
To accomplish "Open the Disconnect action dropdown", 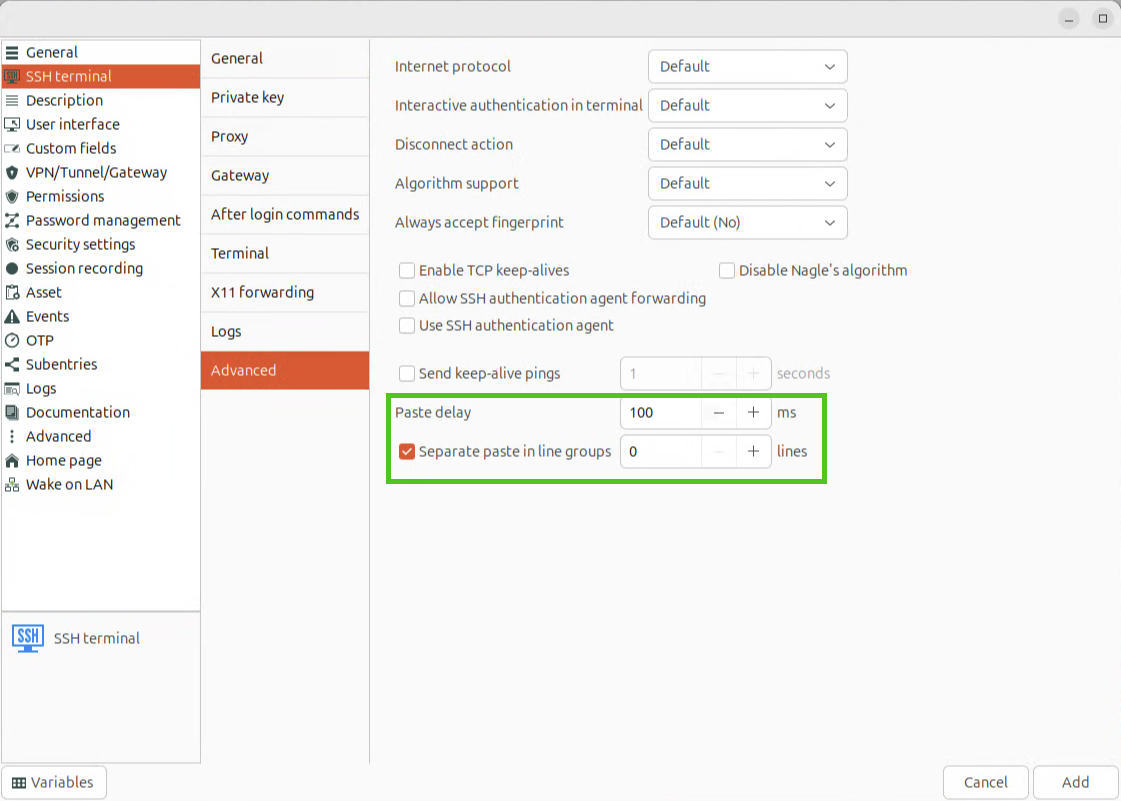I will click(x=747, y=145).
